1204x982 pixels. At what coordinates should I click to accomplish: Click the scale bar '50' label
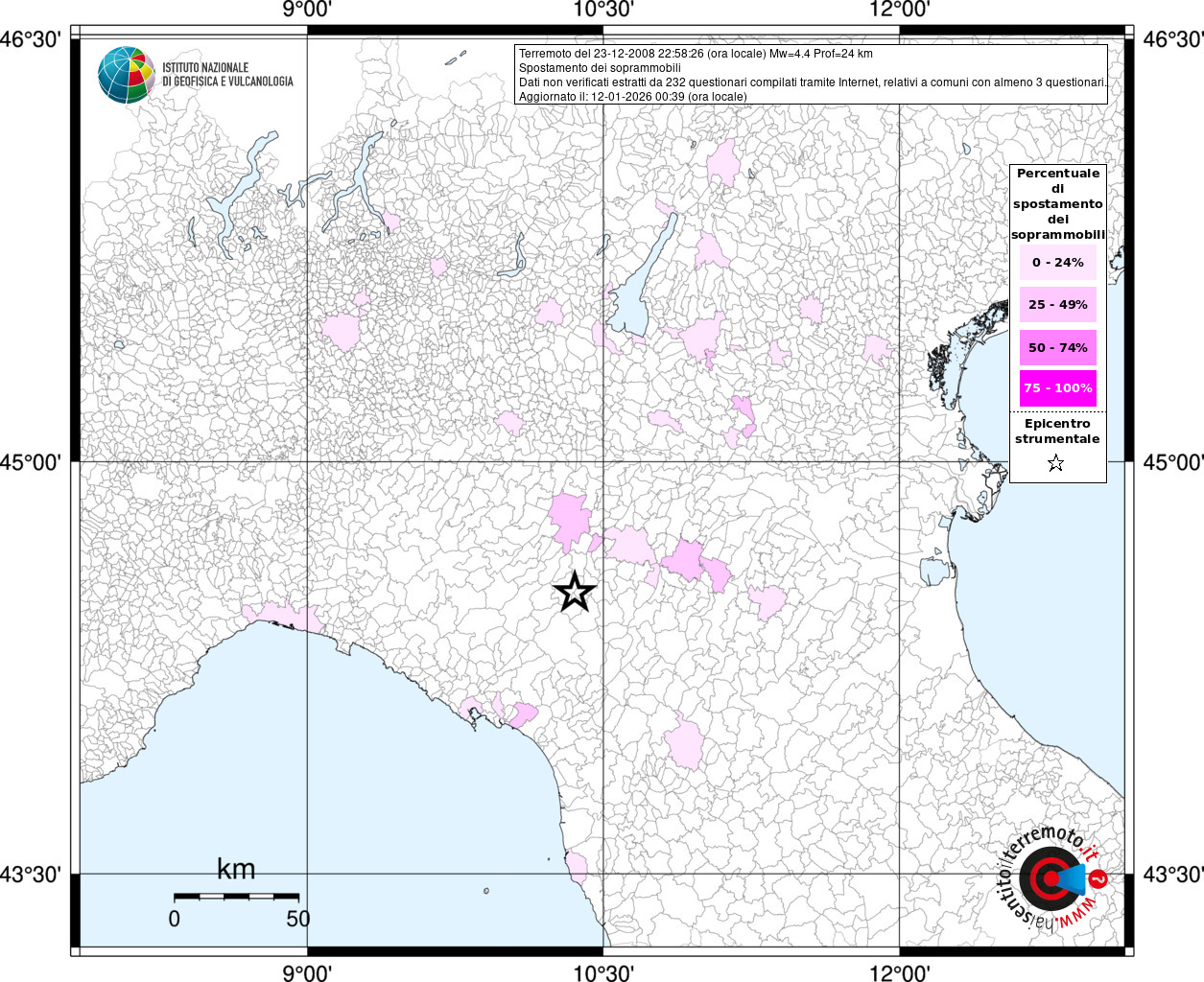[298, 919]
